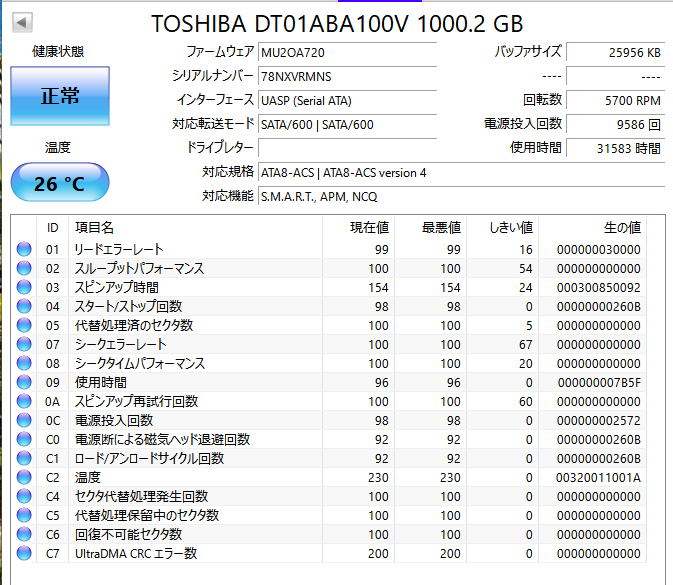
Task: Click the standard field ATA8-ACS version 4
Action: [461, 173]
